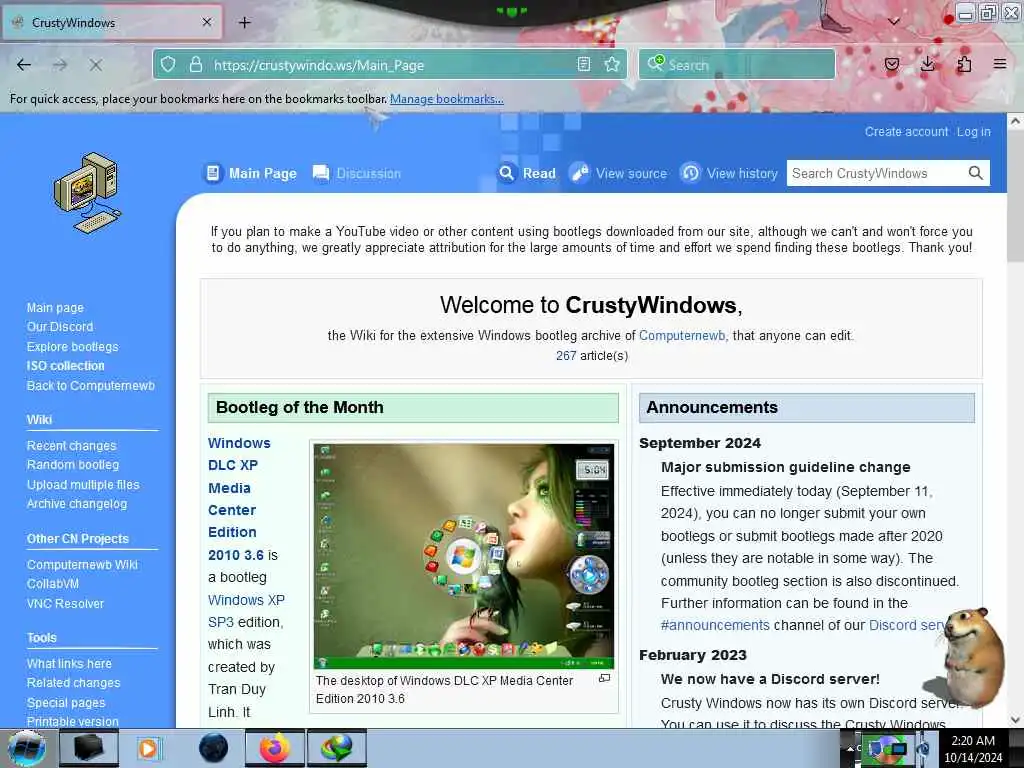Open the black box app in the taskbar
Image resolution: width=1024 pixels, height=768 pixels.
[89, 748]
